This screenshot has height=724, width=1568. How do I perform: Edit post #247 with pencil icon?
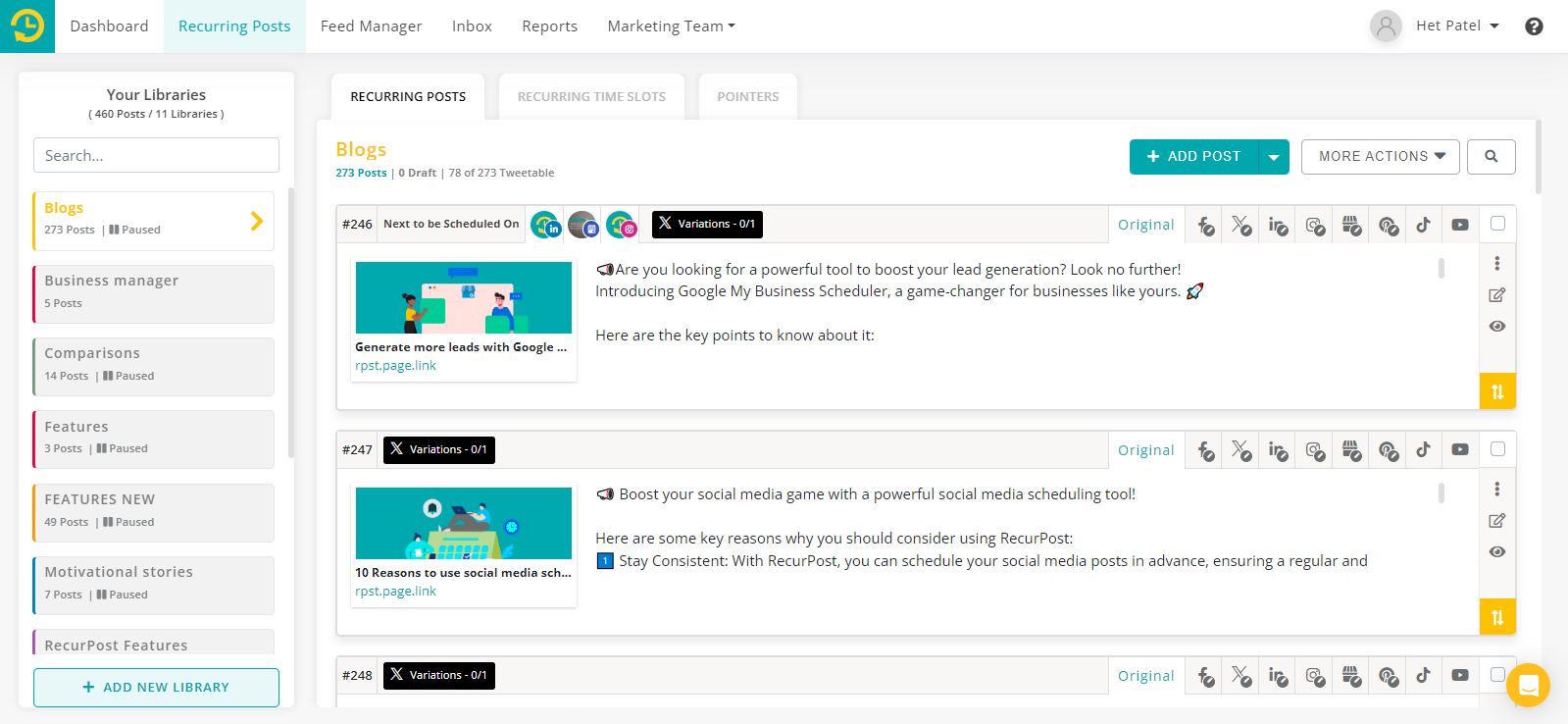(1496, 521)
